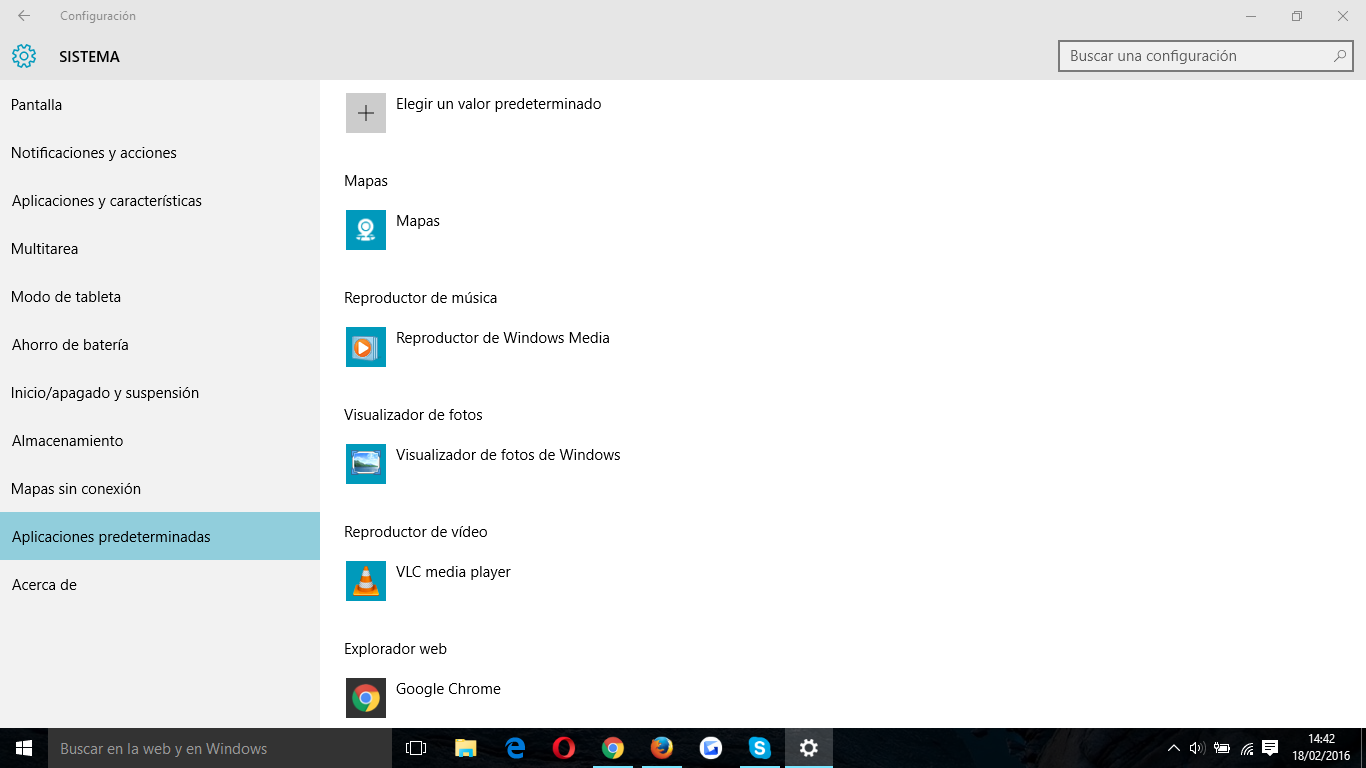Viewport: 1366px width, 768px height.
Task: Click the 'Reproductor de vídeo' heading
Action: (416, 532)
